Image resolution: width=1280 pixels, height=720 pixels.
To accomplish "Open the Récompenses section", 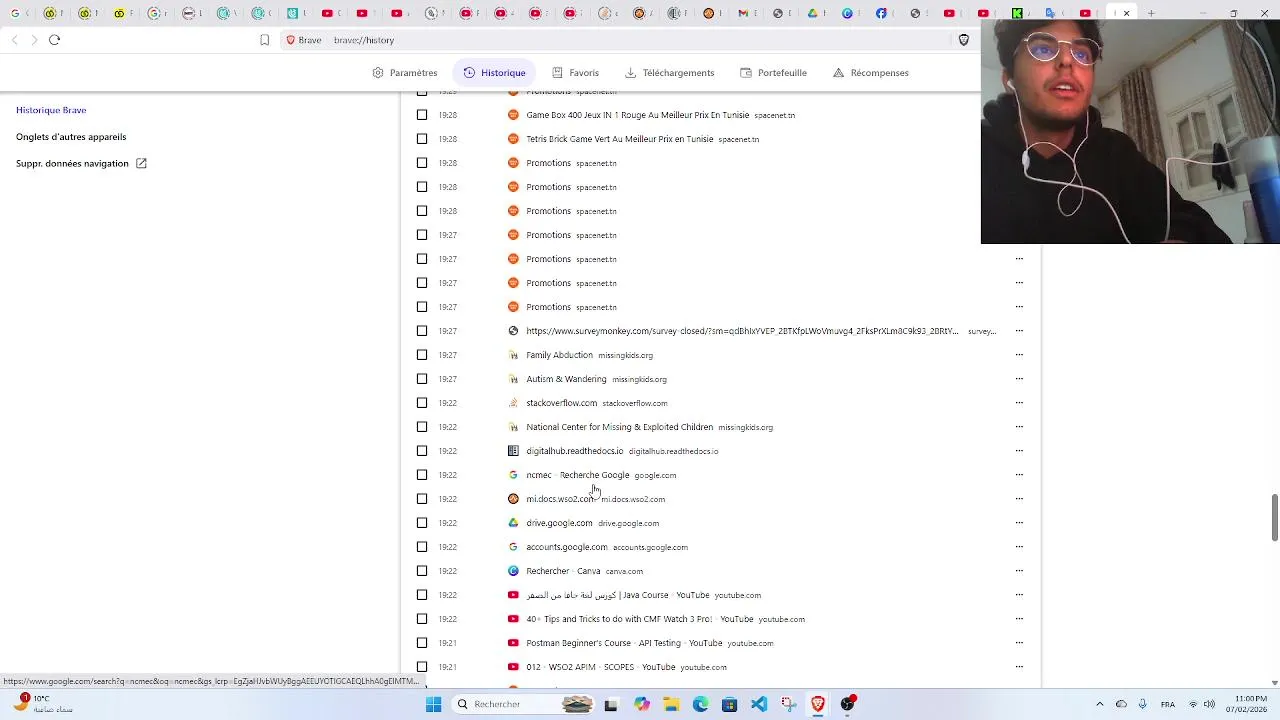I will pos(870,73).
